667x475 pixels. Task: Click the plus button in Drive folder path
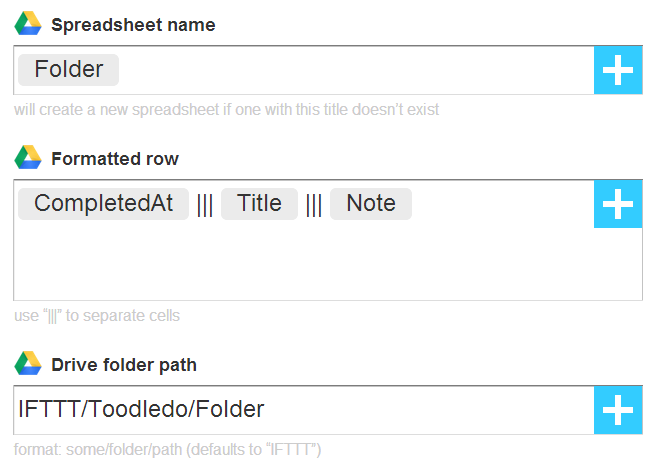618,410
